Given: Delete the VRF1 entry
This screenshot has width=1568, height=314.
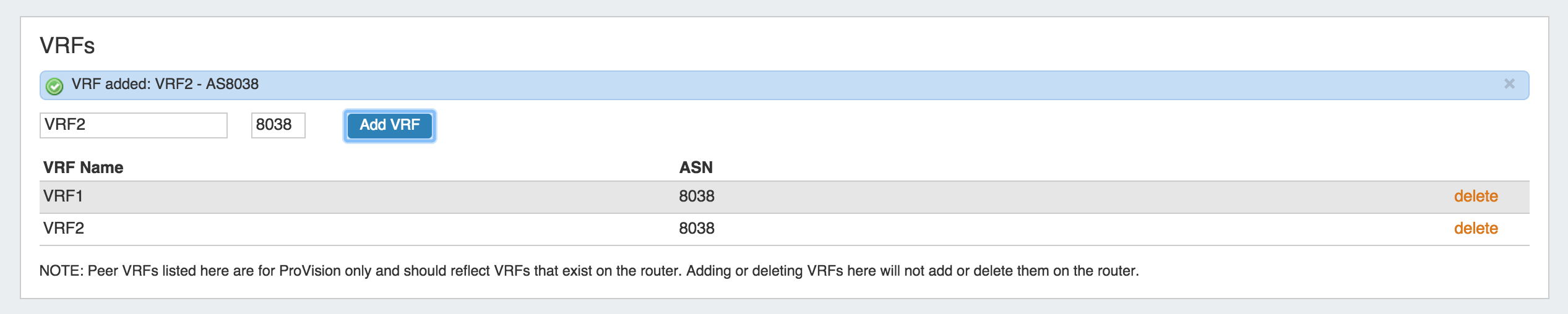Looking at the screenshot, I should (1475, 197).
